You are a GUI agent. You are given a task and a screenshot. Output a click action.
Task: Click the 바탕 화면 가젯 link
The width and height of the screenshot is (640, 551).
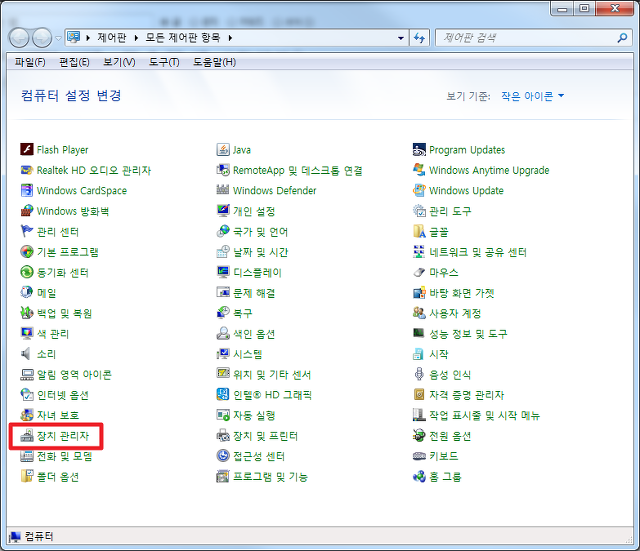[462, 293]
